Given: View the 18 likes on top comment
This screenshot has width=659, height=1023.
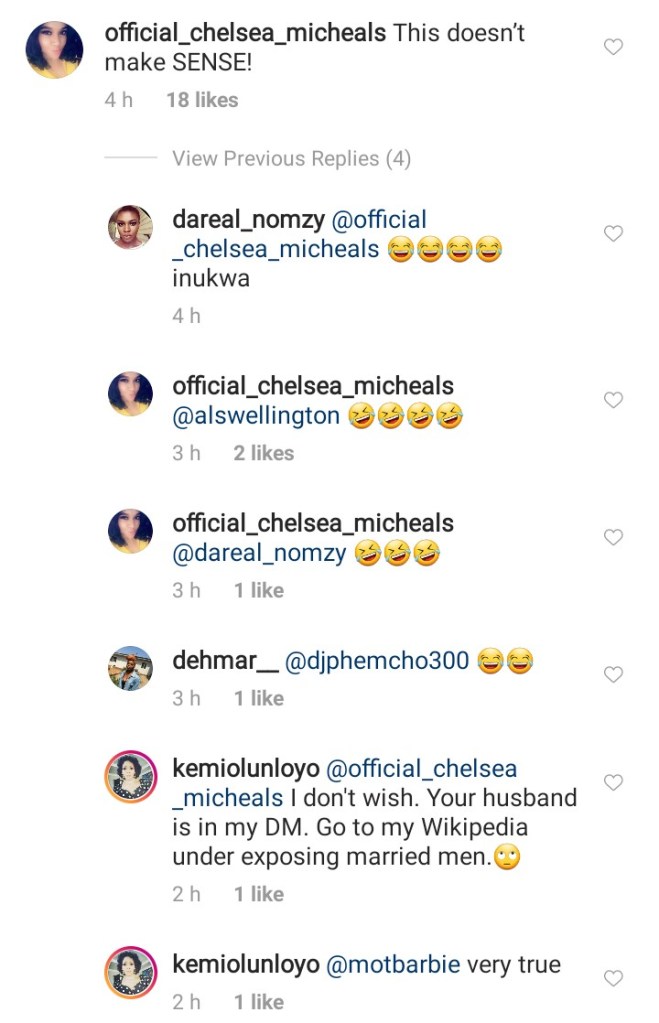Looking at the screenshot, I should 202,100.
